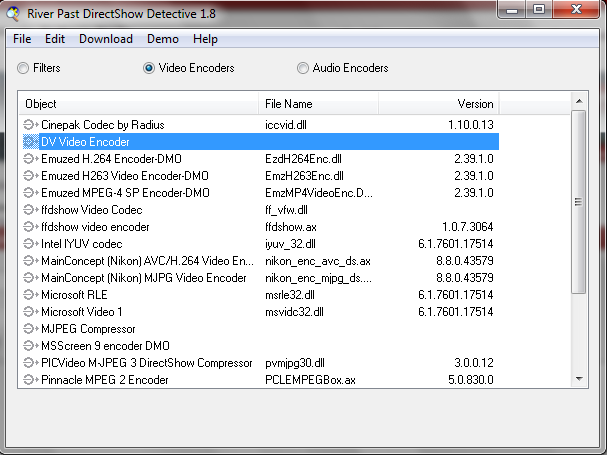Click the icon beside MSScreen 9 encoder DMO
Image resolution: width=607 pixels, height=455 pixels.
click(31, 346)
